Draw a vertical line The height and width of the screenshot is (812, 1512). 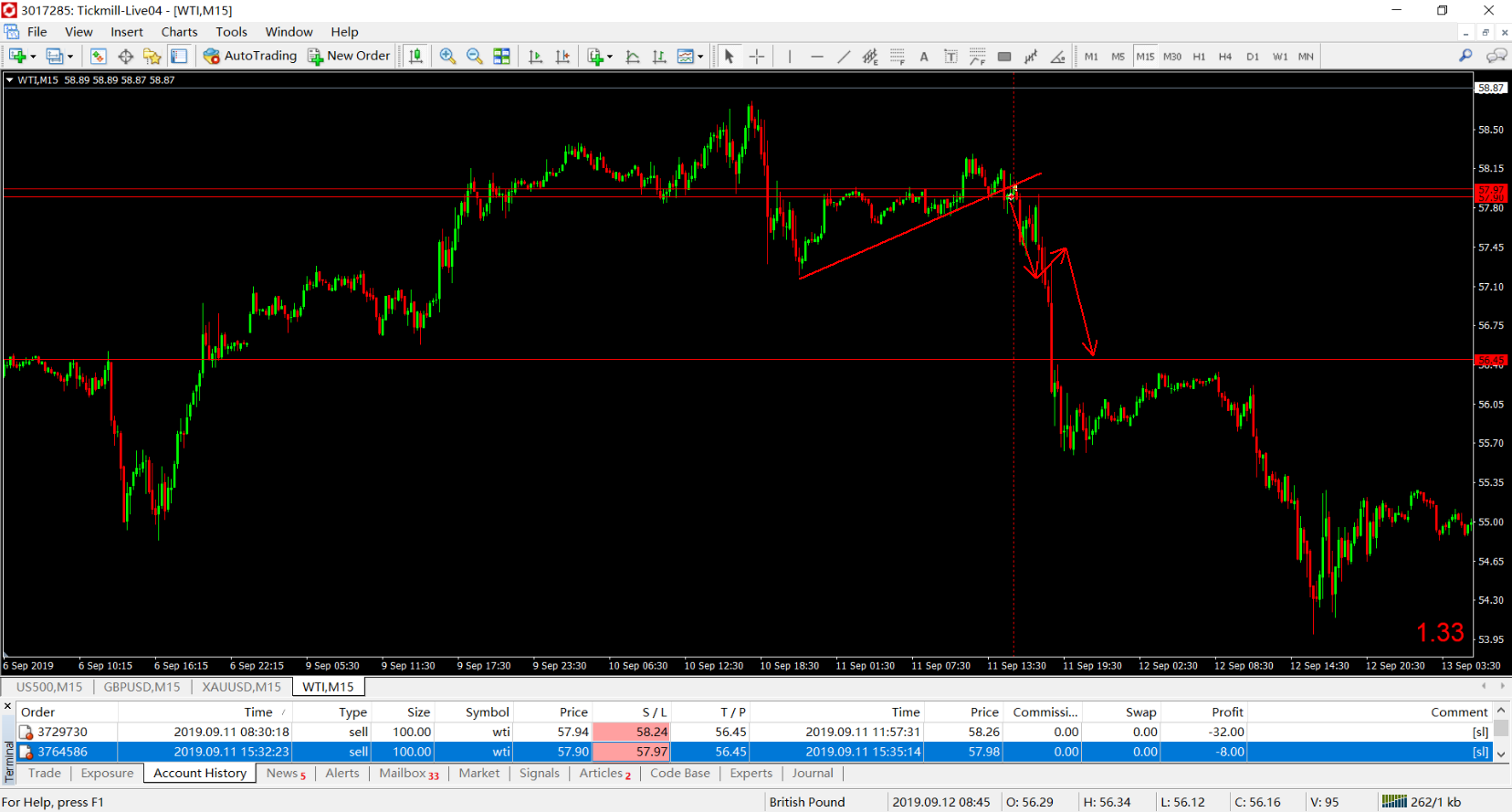coord(790,57)
